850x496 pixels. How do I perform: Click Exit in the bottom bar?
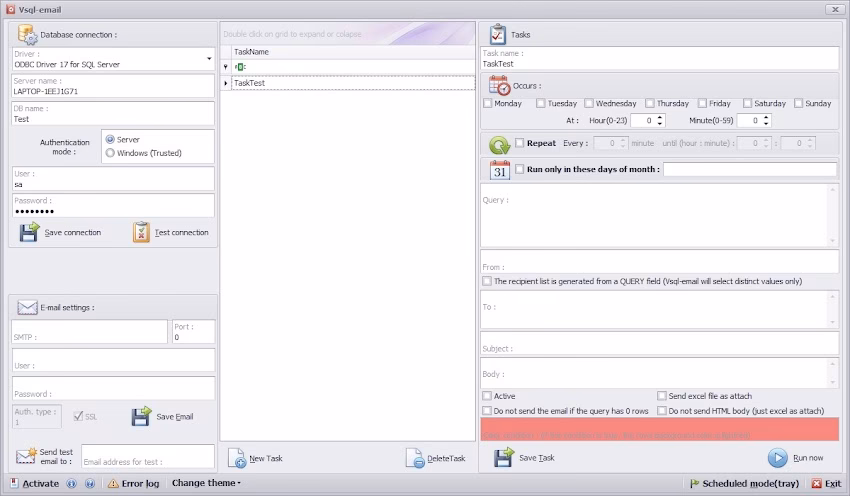[x=826, y=484]
